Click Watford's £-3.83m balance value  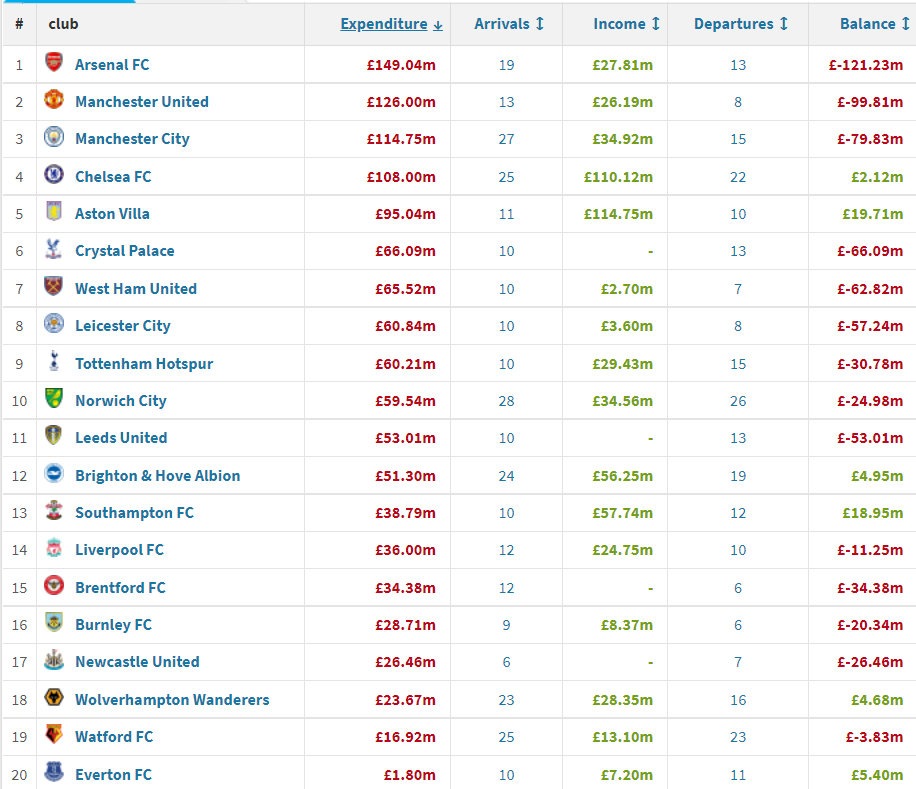[875, 737]
